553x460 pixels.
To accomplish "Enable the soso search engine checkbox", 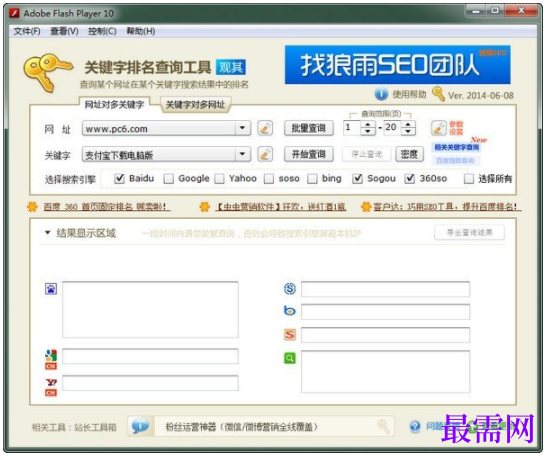I will pyautogui.click(x=269, y=179).
